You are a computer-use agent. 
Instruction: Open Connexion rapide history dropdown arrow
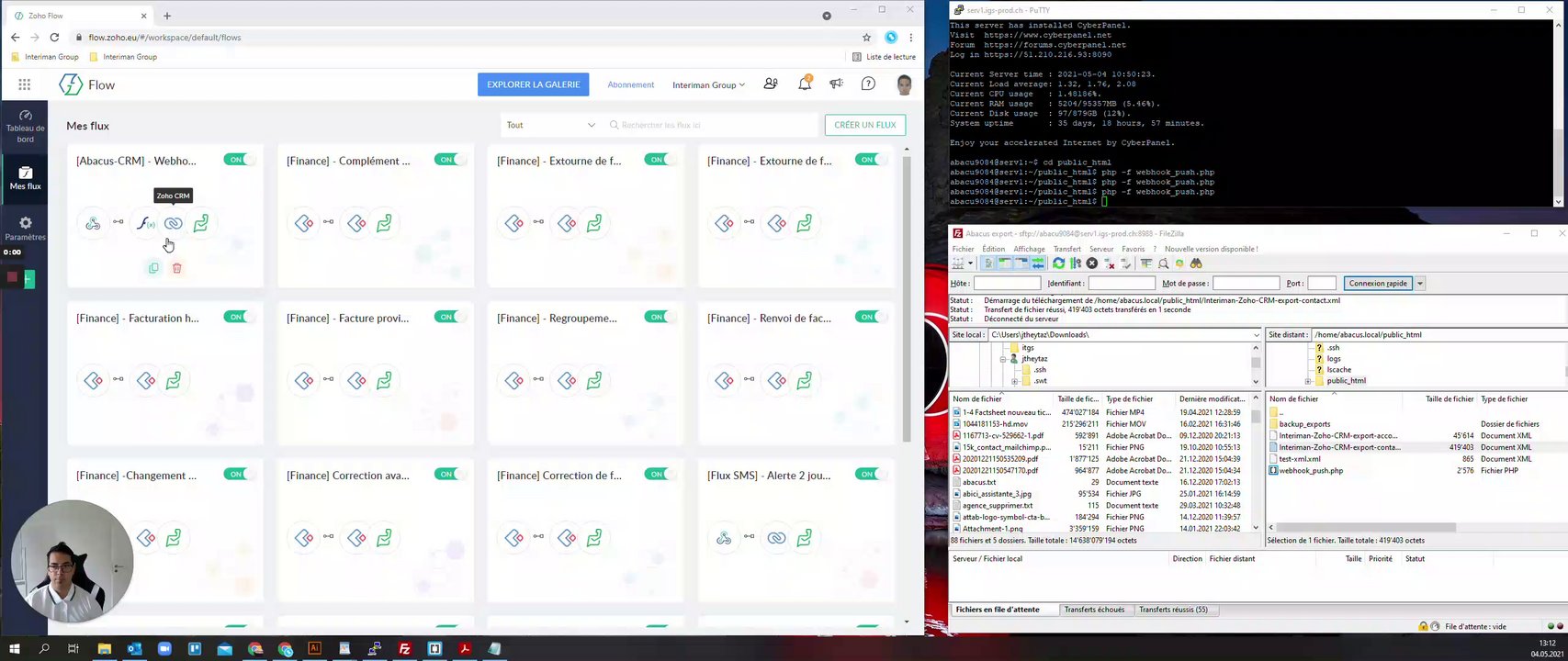[1419, 284]
